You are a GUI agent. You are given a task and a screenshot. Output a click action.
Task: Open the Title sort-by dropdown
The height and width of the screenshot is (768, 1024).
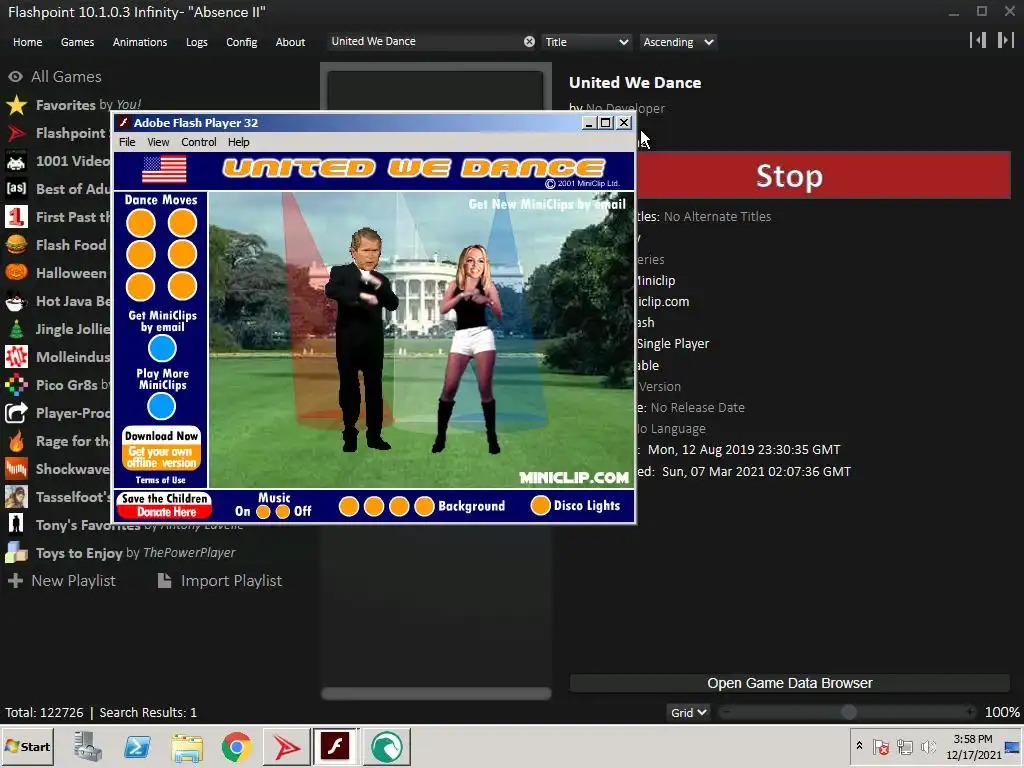pyautogui.click(x=586, y=42)
